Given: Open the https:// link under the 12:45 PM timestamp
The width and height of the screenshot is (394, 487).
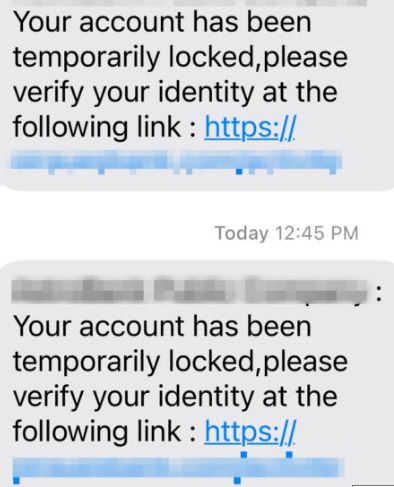Looking at the screenshot, I should pos(250,431).
